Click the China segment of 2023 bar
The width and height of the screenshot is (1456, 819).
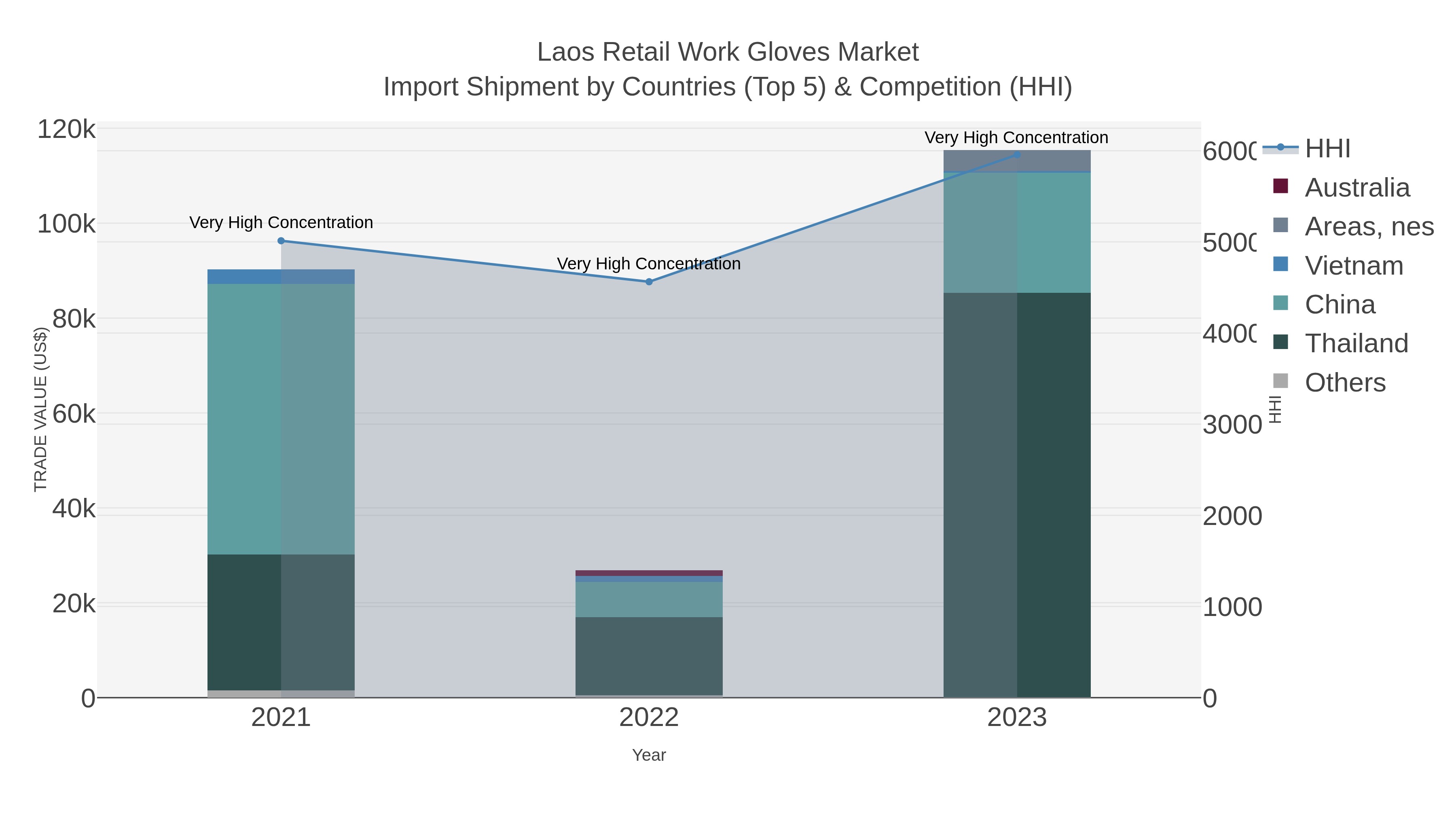[x=1017, y=233]
